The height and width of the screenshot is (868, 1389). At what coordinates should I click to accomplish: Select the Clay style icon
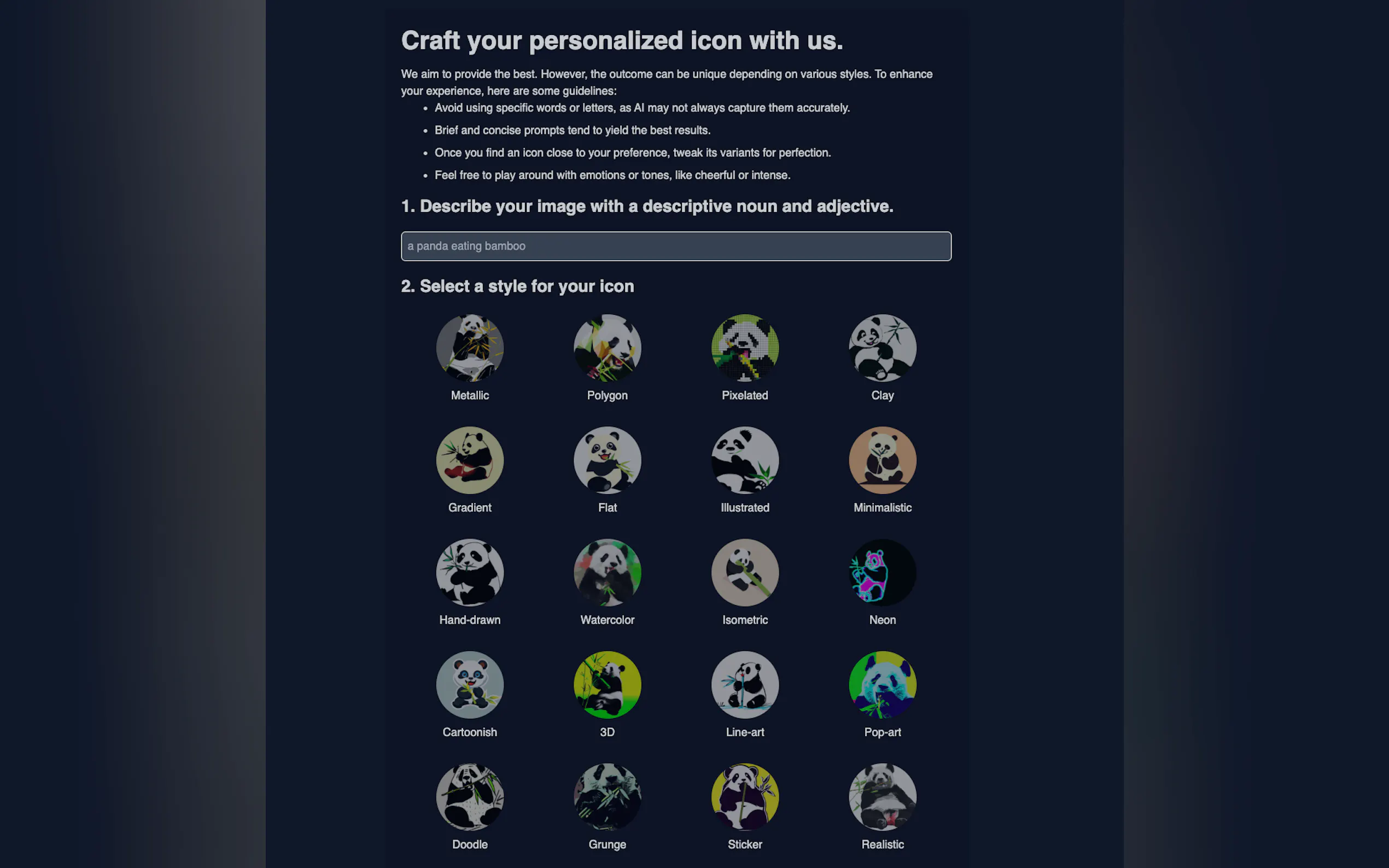point(883,348)
